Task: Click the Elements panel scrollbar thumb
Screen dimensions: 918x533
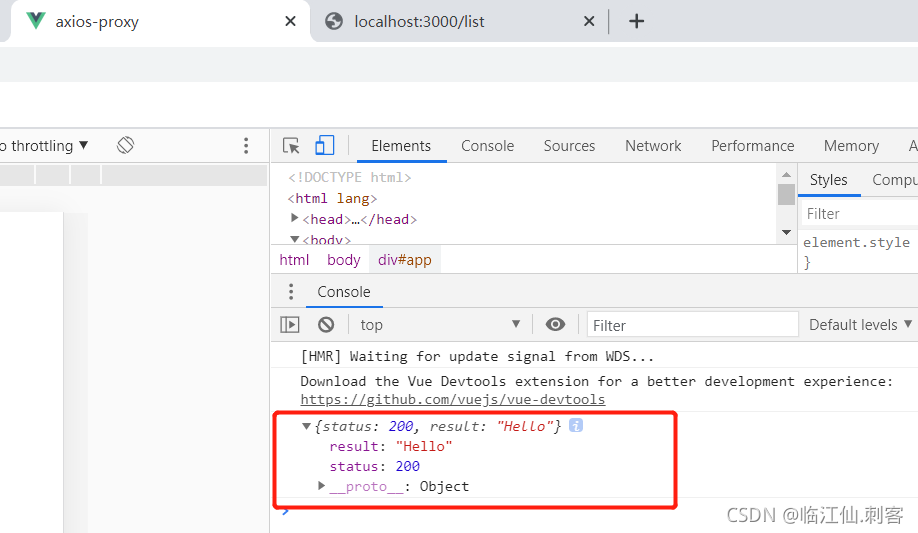Action: 786,194
